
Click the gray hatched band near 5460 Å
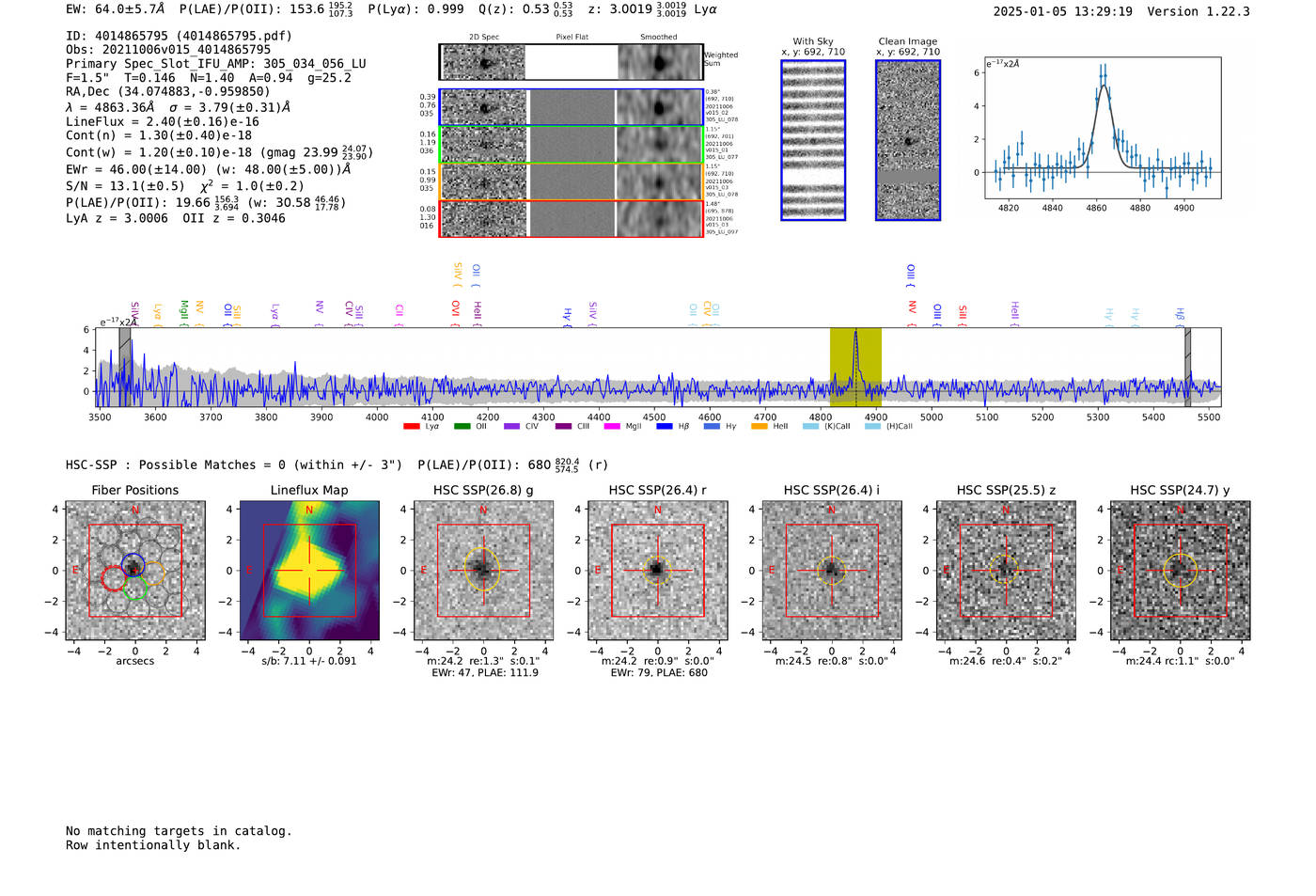click(x=1187, y=368)
